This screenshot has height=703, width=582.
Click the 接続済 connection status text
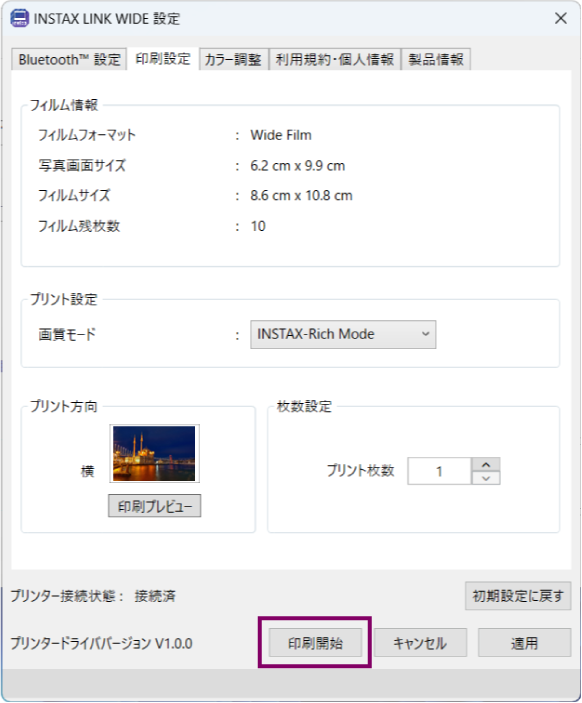[x=155, y=596]
